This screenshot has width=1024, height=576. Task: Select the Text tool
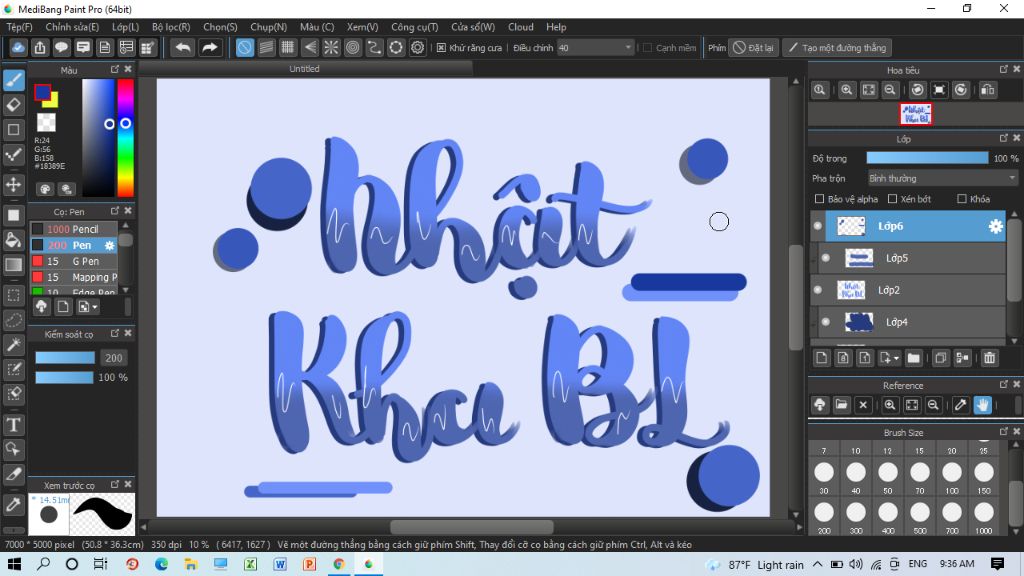pos(14,425)
